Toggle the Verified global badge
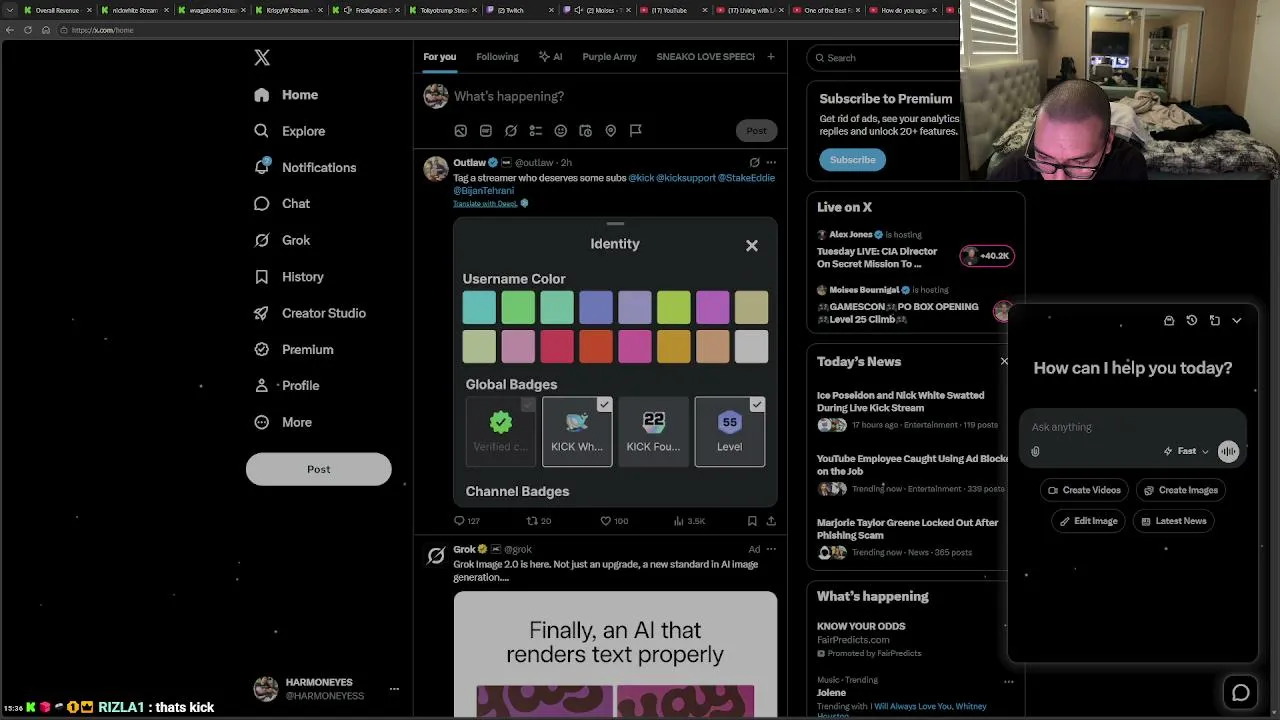 coord(501,432)
